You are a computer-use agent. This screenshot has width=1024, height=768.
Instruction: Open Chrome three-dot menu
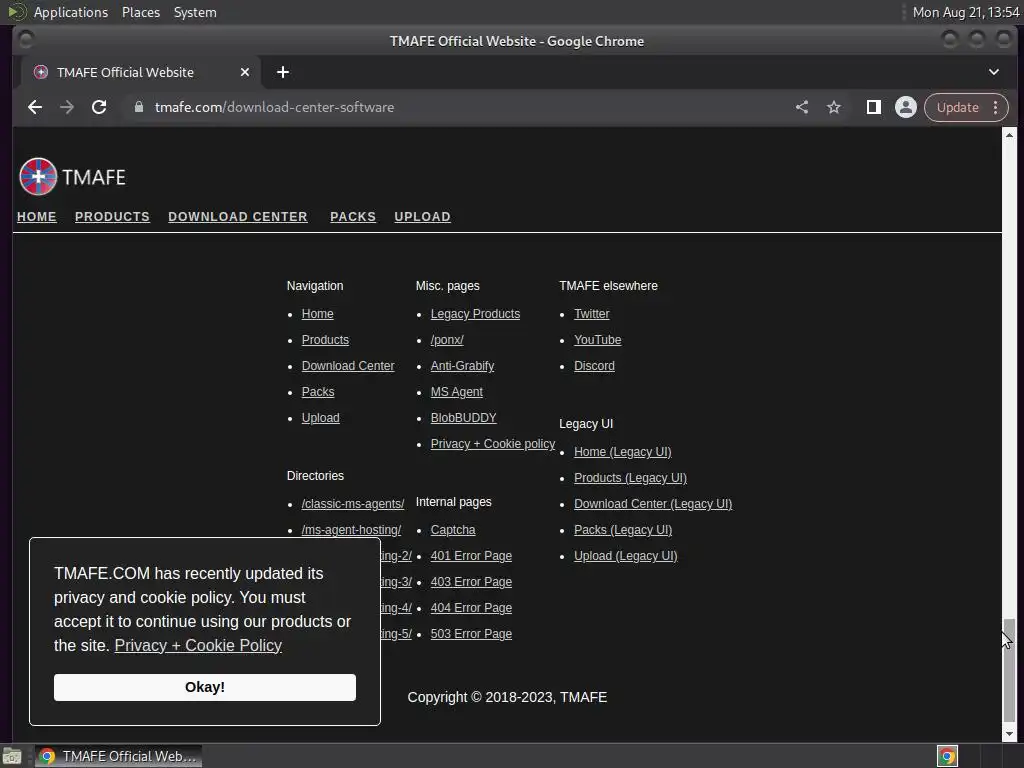click(x=995, y=107)
